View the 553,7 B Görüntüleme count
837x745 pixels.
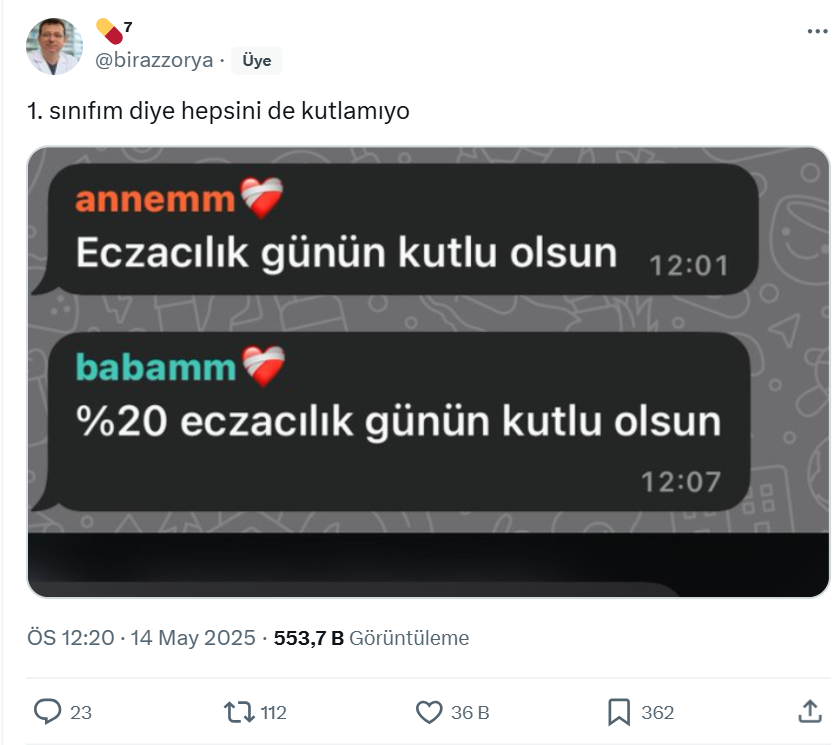pyautogui.click(x=371, y=638)
